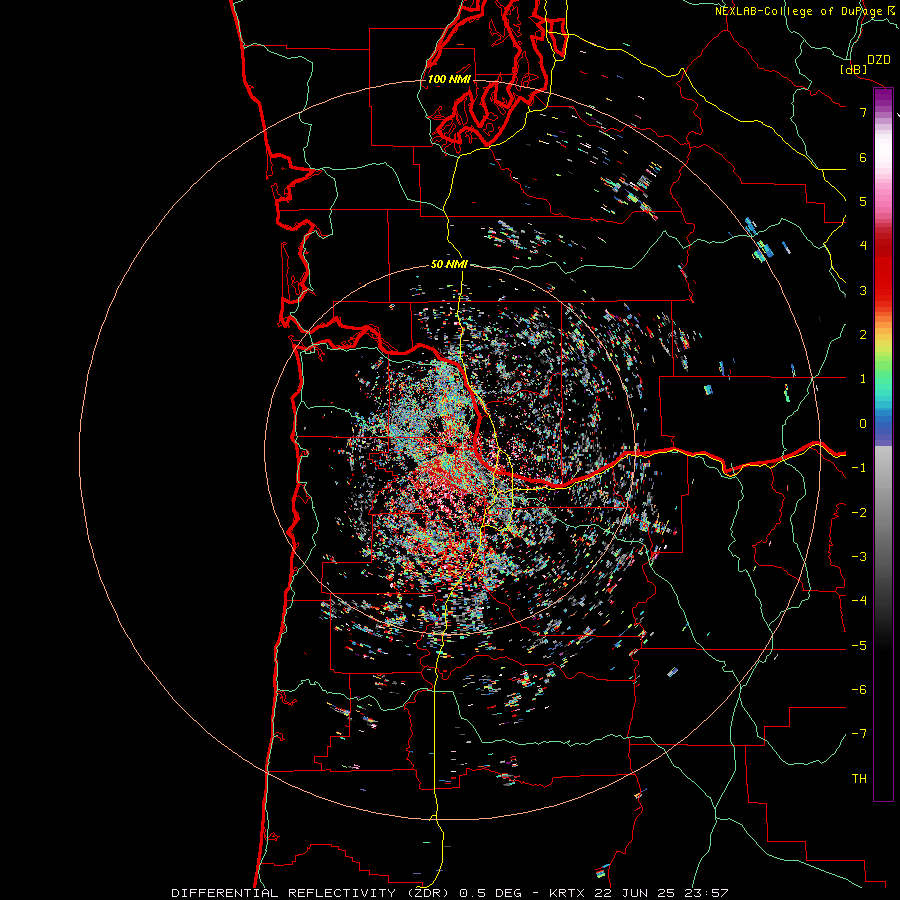Click the -2 dB color scale label
900x900 pixels.
[859, 513]
